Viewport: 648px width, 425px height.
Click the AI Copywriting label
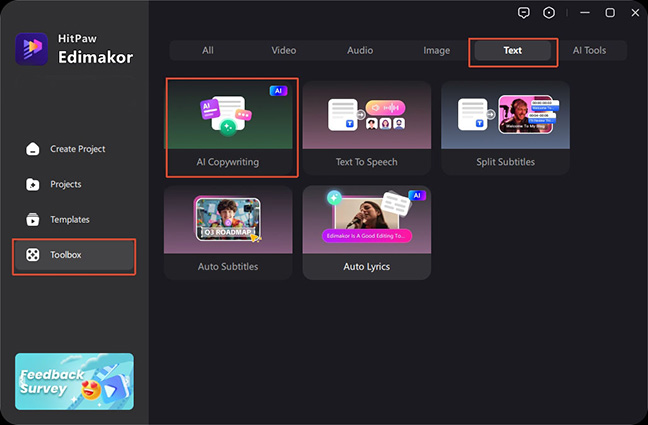(x=228, y=162)
